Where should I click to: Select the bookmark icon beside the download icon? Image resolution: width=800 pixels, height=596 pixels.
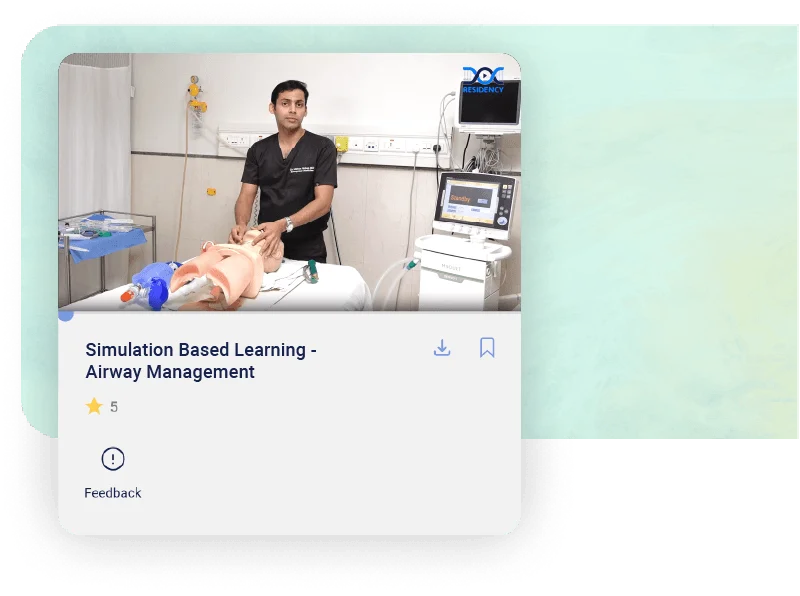coord(487,348)
